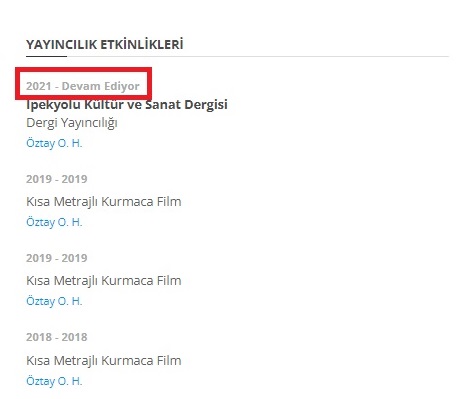The image size is (458, 399).
Task: Select the first 2019 Kısa Metrajlı Kurmaca Film
Action: [104, 202]
